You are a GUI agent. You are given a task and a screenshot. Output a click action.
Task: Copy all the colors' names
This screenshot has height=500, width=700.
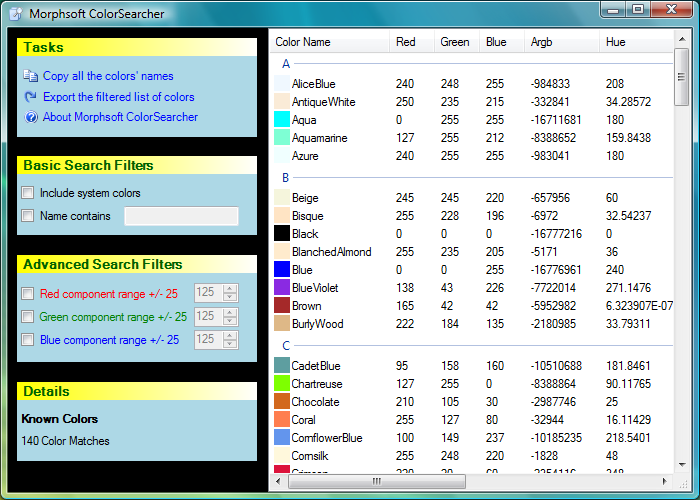click(x=108, y=76)
